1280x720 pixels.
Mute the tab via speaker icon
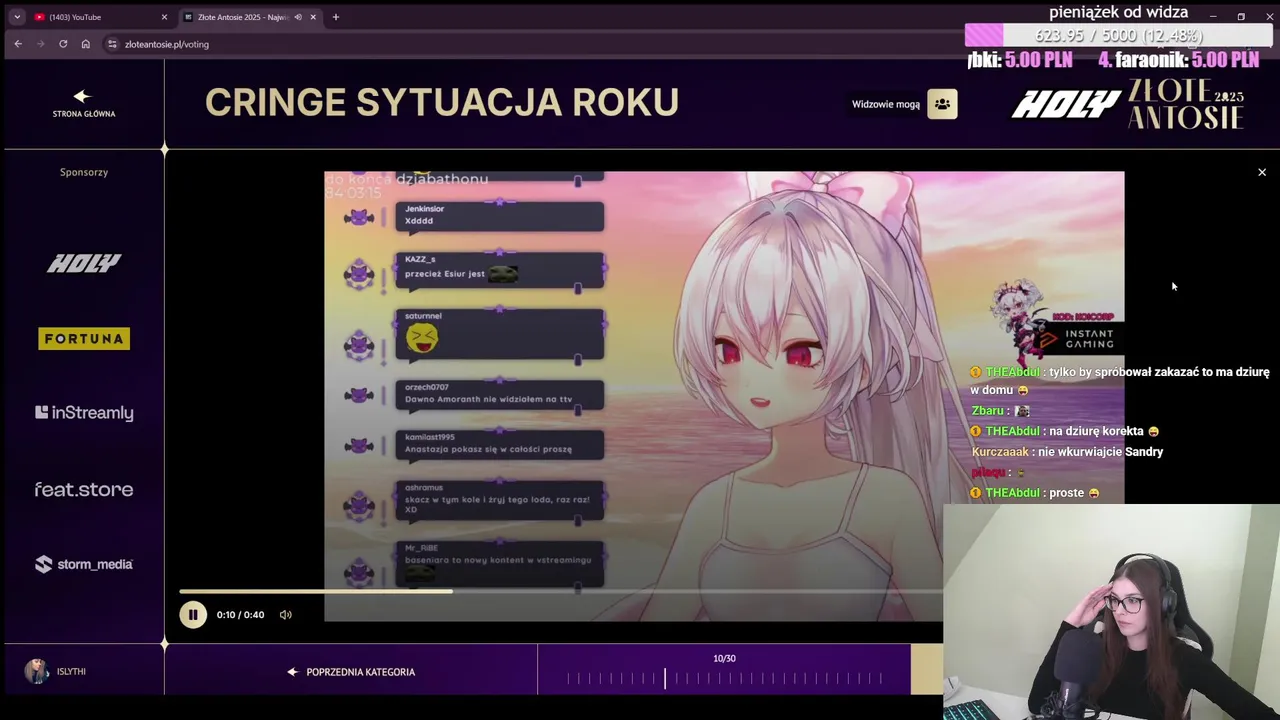(298, 17)
